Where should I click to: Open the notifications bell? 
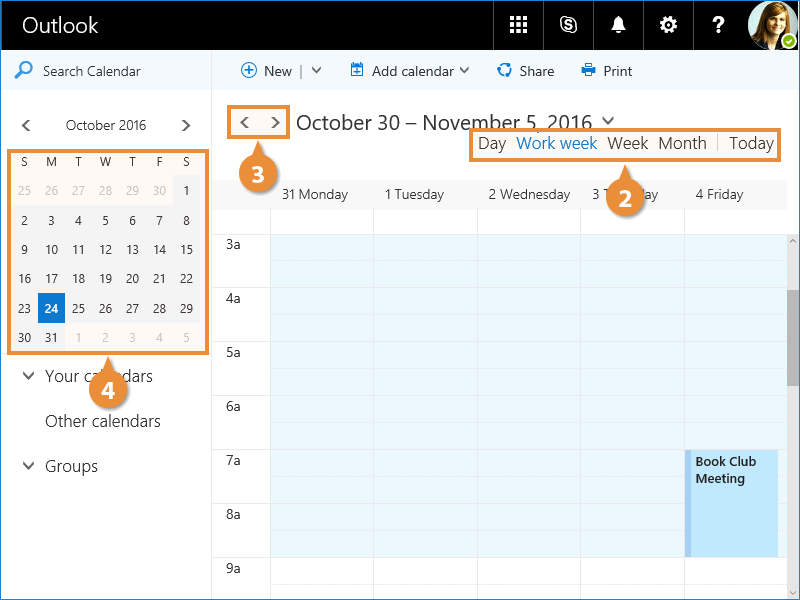tap(619, 25)
